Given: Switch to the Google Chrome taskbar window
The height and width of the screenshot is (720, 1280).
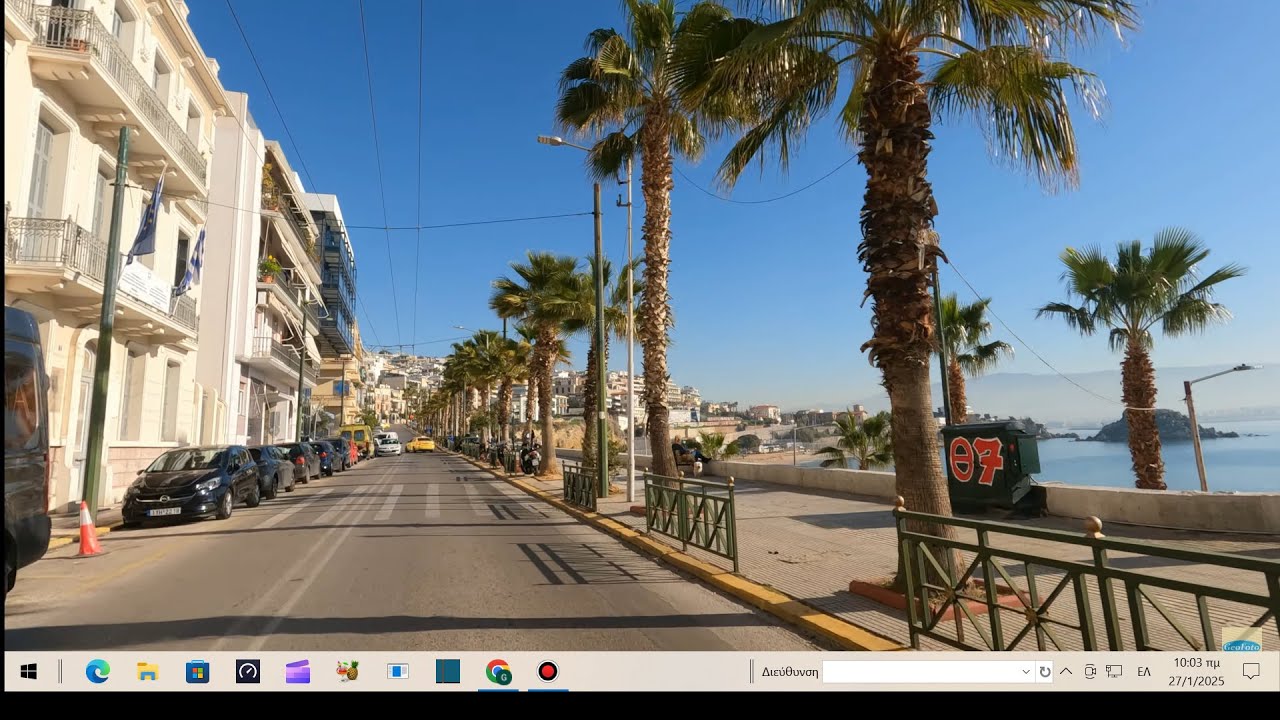Looking at the screenshot, I should coord(498,672).
